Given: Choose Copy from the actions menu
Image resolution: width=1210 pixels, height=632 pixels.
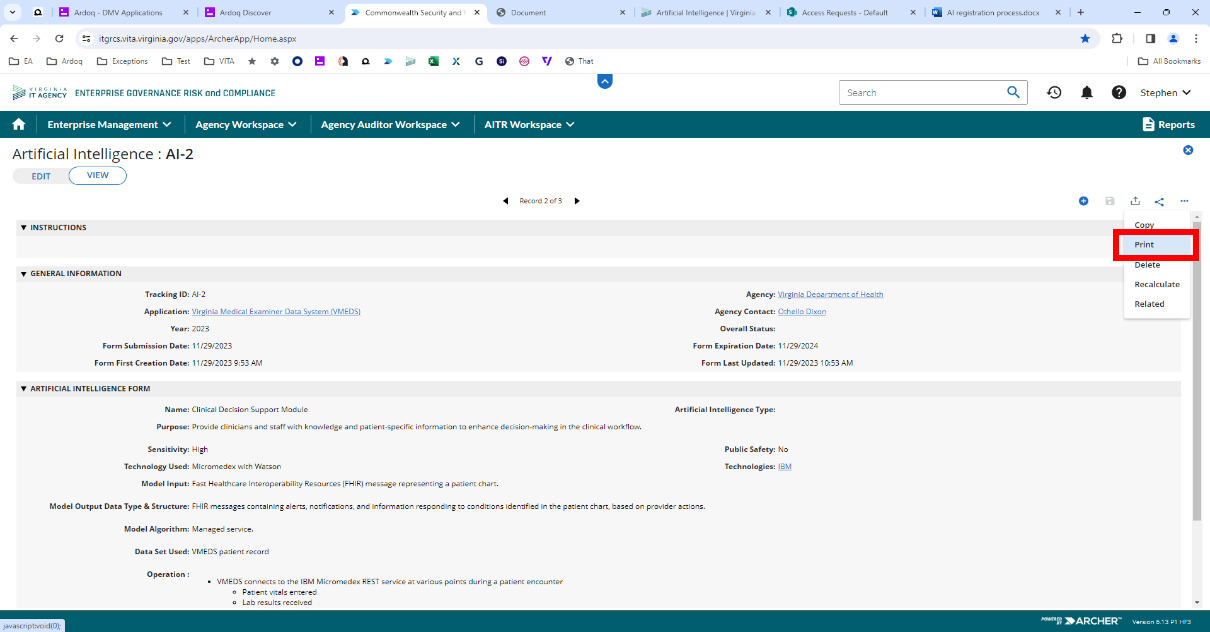Looking at the screenshot, I should click(1157, 225).
